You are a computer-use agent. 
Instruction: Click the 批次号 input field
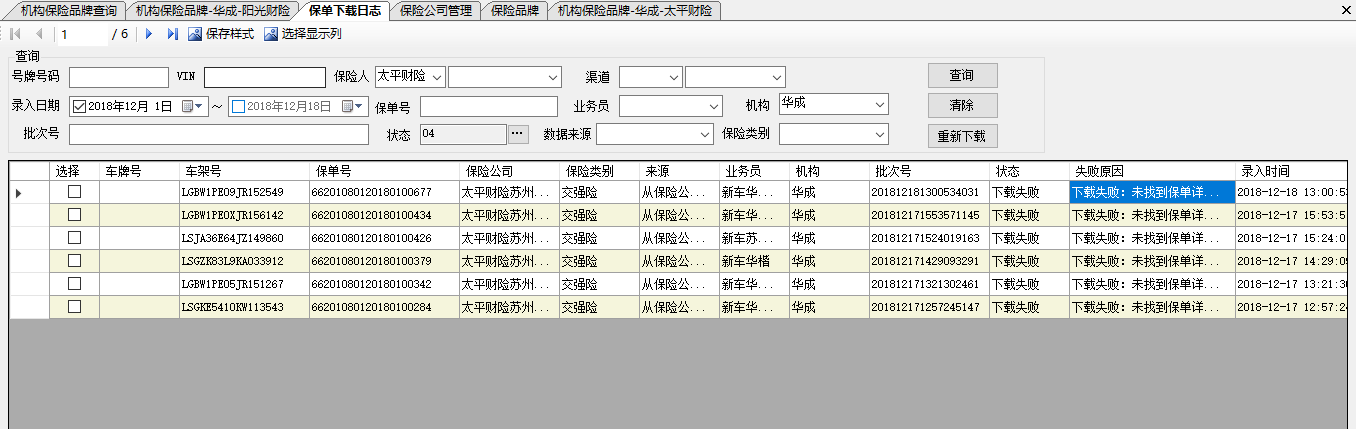219,134
